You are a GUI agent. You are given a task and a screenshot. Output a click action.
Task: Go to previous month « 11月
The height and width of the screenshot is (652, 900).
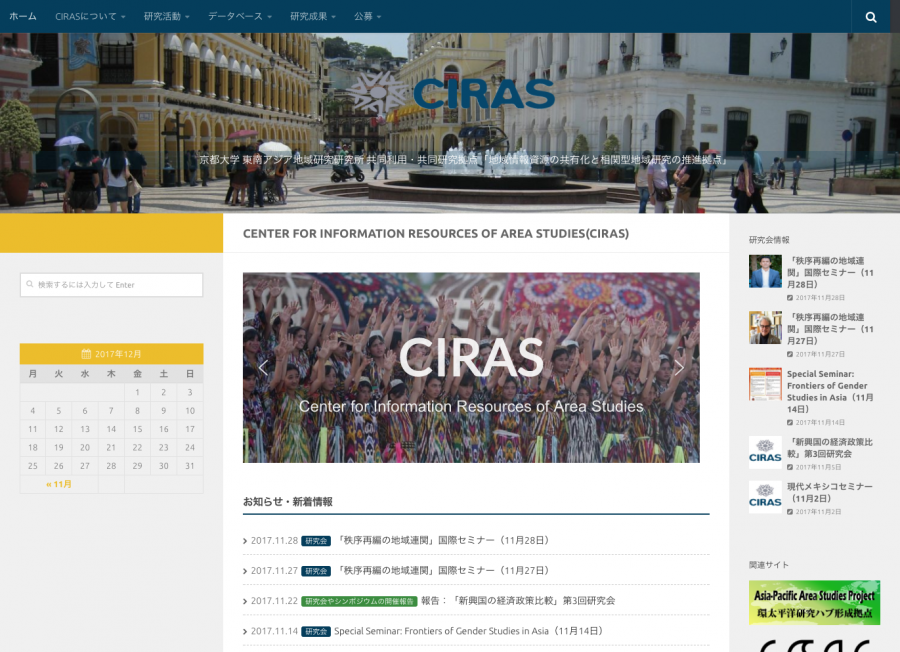[59, 484]
